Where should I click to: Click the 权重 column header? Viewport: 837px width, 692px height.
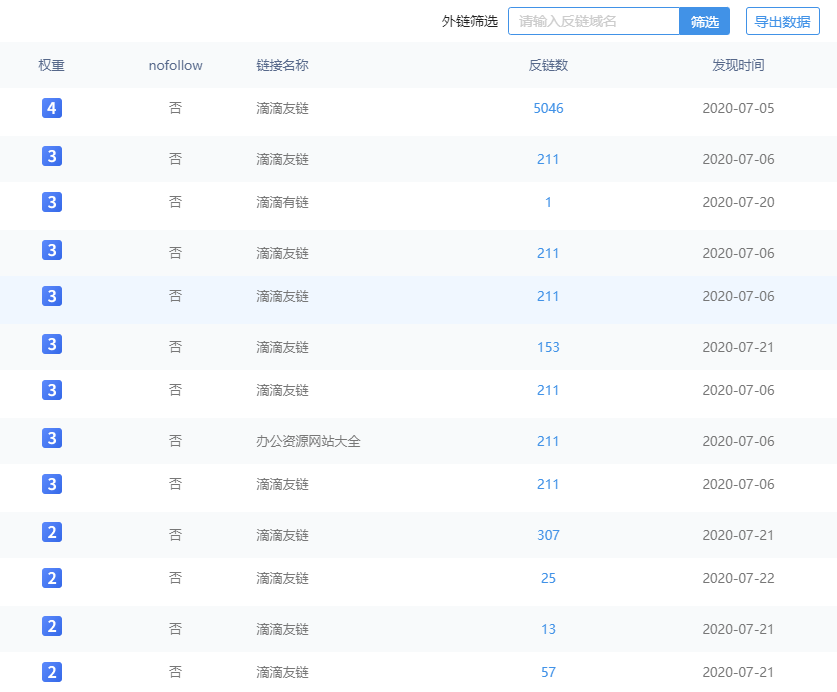(52, 65)
